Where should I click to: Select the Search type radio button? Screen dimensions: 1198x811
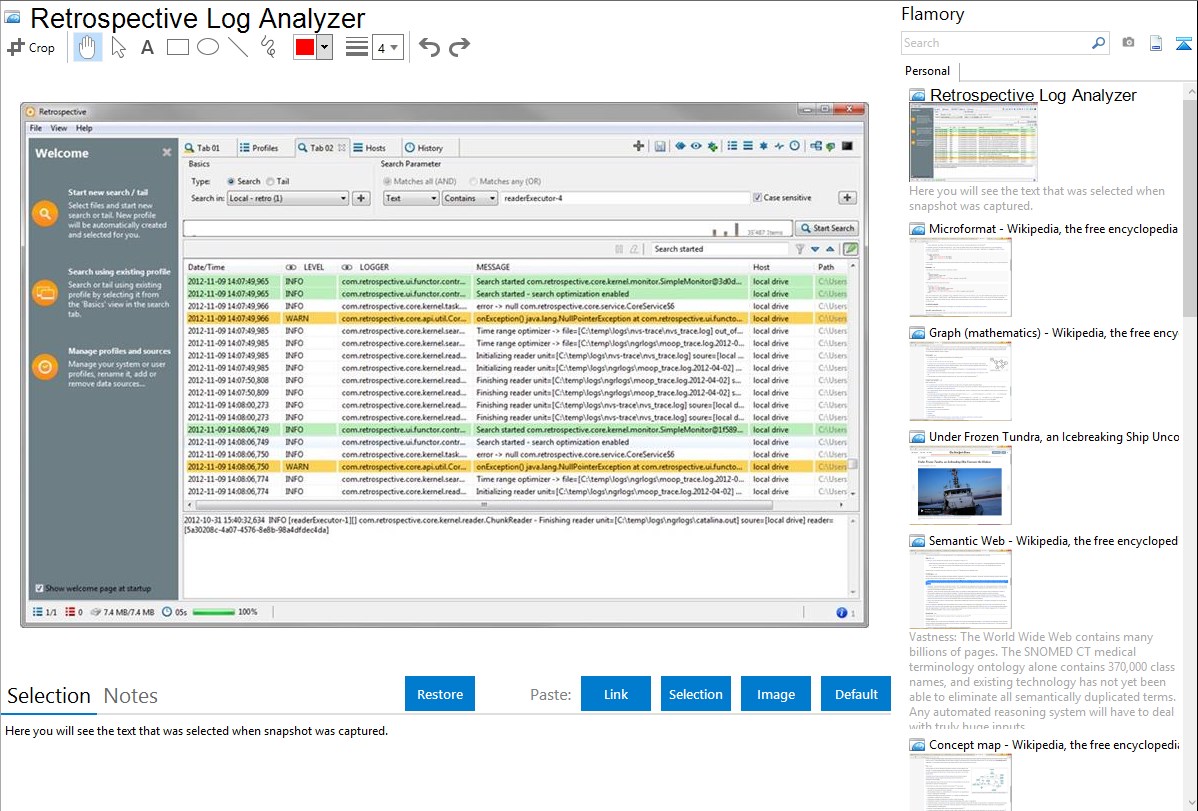coord(231,181)
